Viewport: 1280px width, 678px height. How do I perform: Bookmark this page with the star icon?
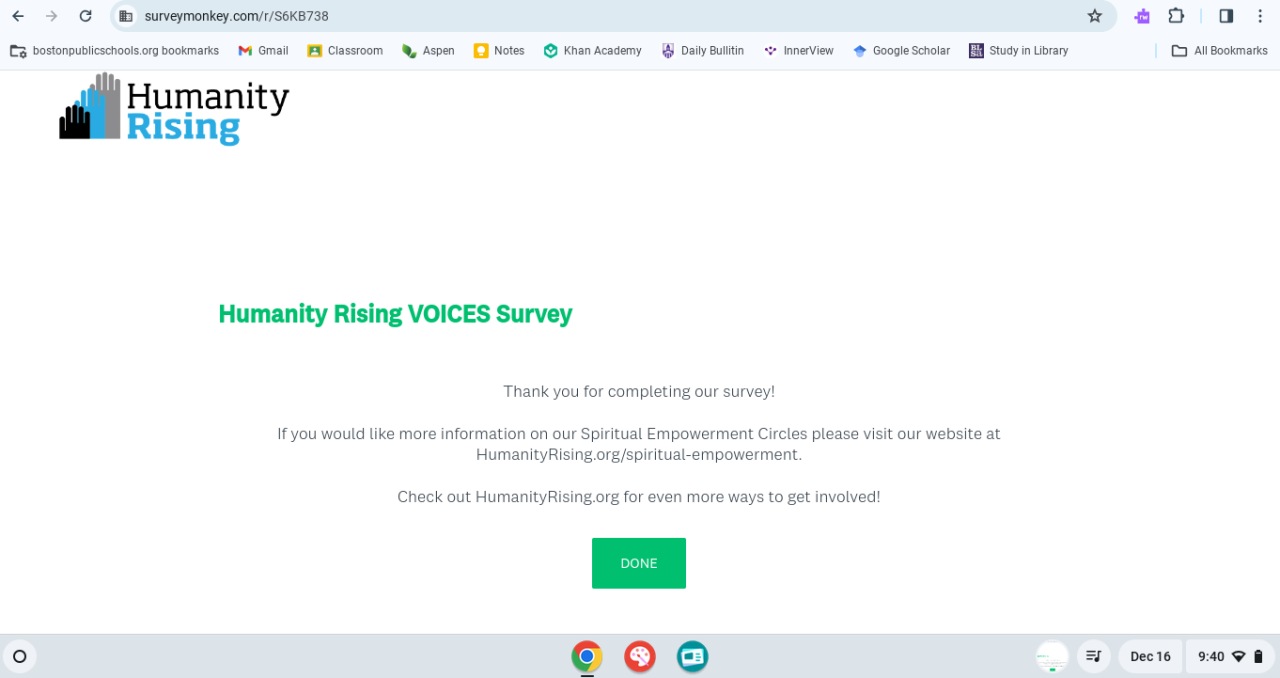1095,16
